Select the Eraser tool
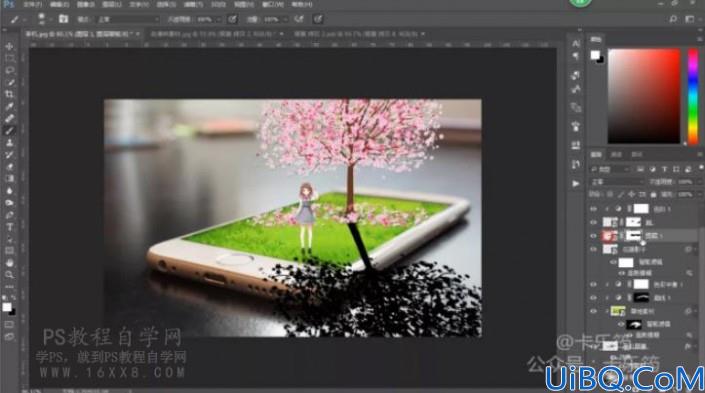 (x=9, y=167)
